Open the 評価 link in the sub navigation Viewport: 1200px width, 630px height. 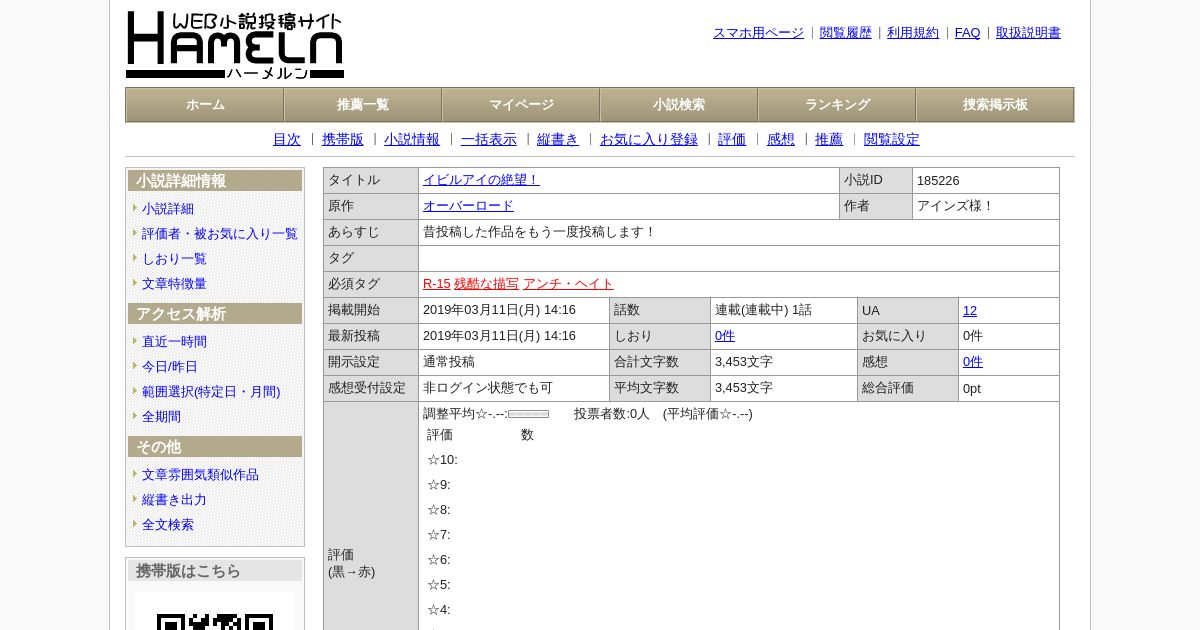point(732,140)
